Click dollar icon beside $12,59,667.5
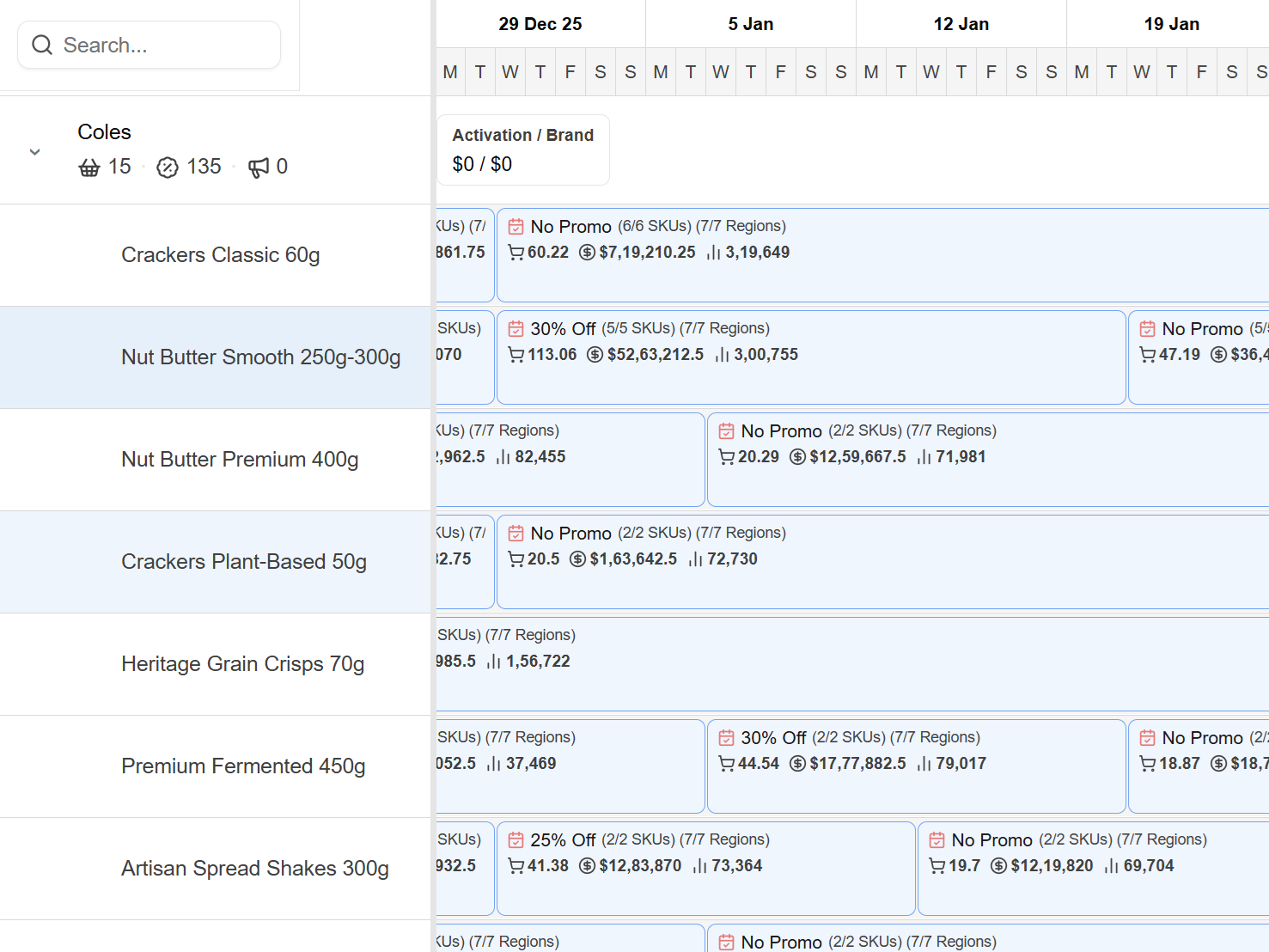The height and width of the screenshot is (952, 1269). (798, 457)
